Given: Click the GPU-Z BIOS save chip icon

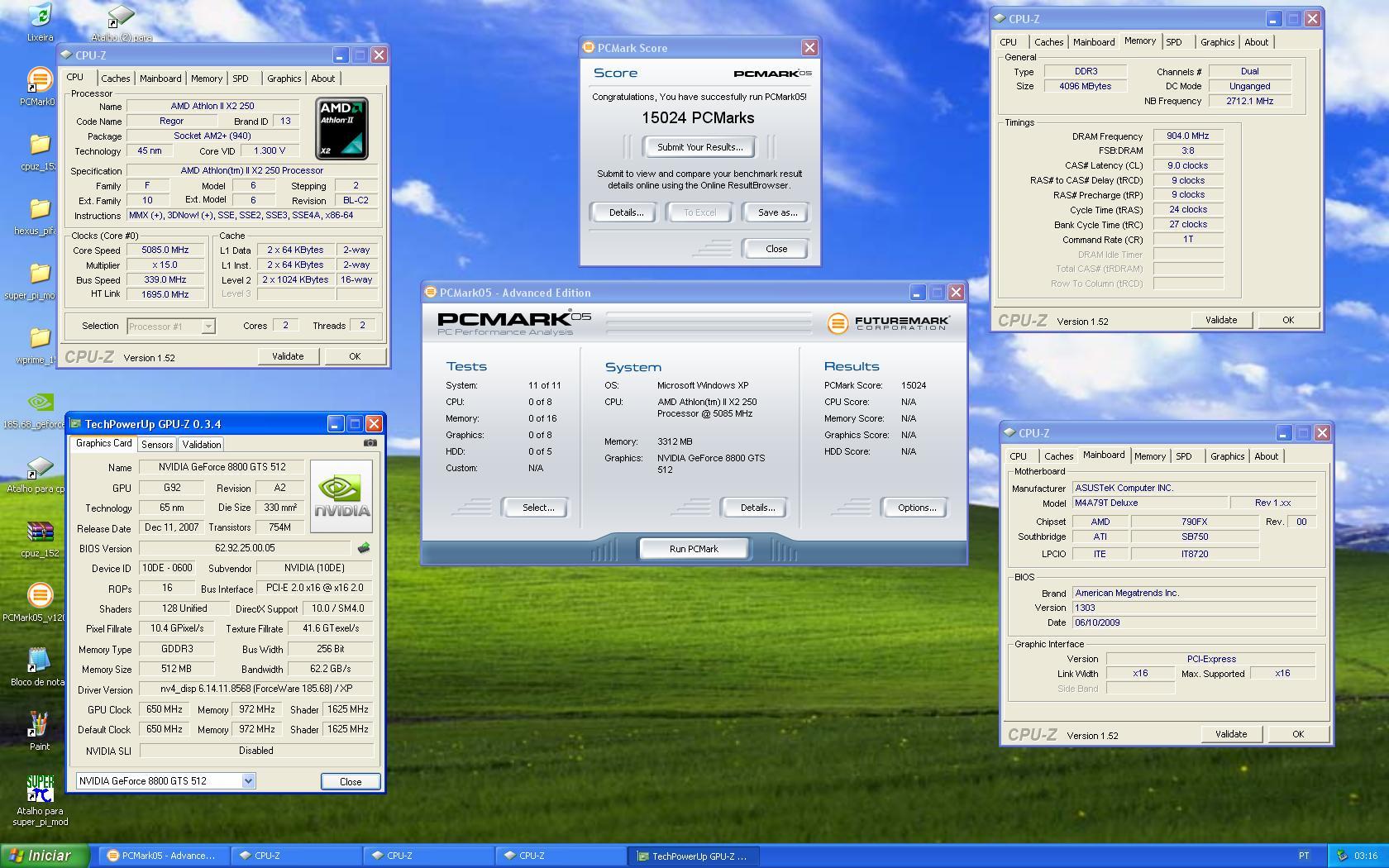Looking at the screenshot, I should [363, 548].
